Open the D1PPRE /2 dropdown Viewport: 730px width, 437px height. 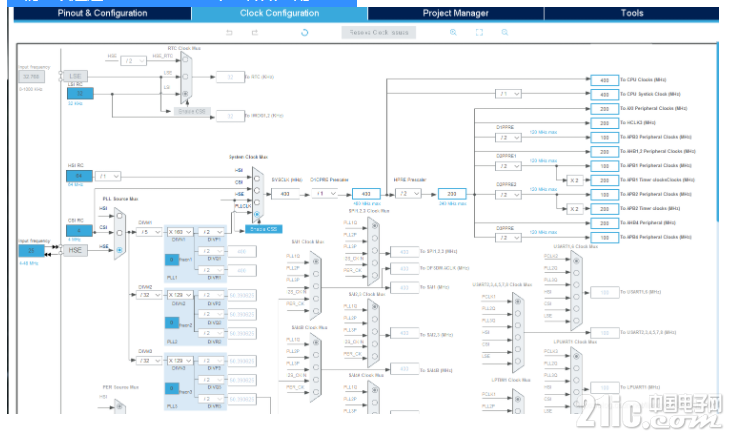508,138
